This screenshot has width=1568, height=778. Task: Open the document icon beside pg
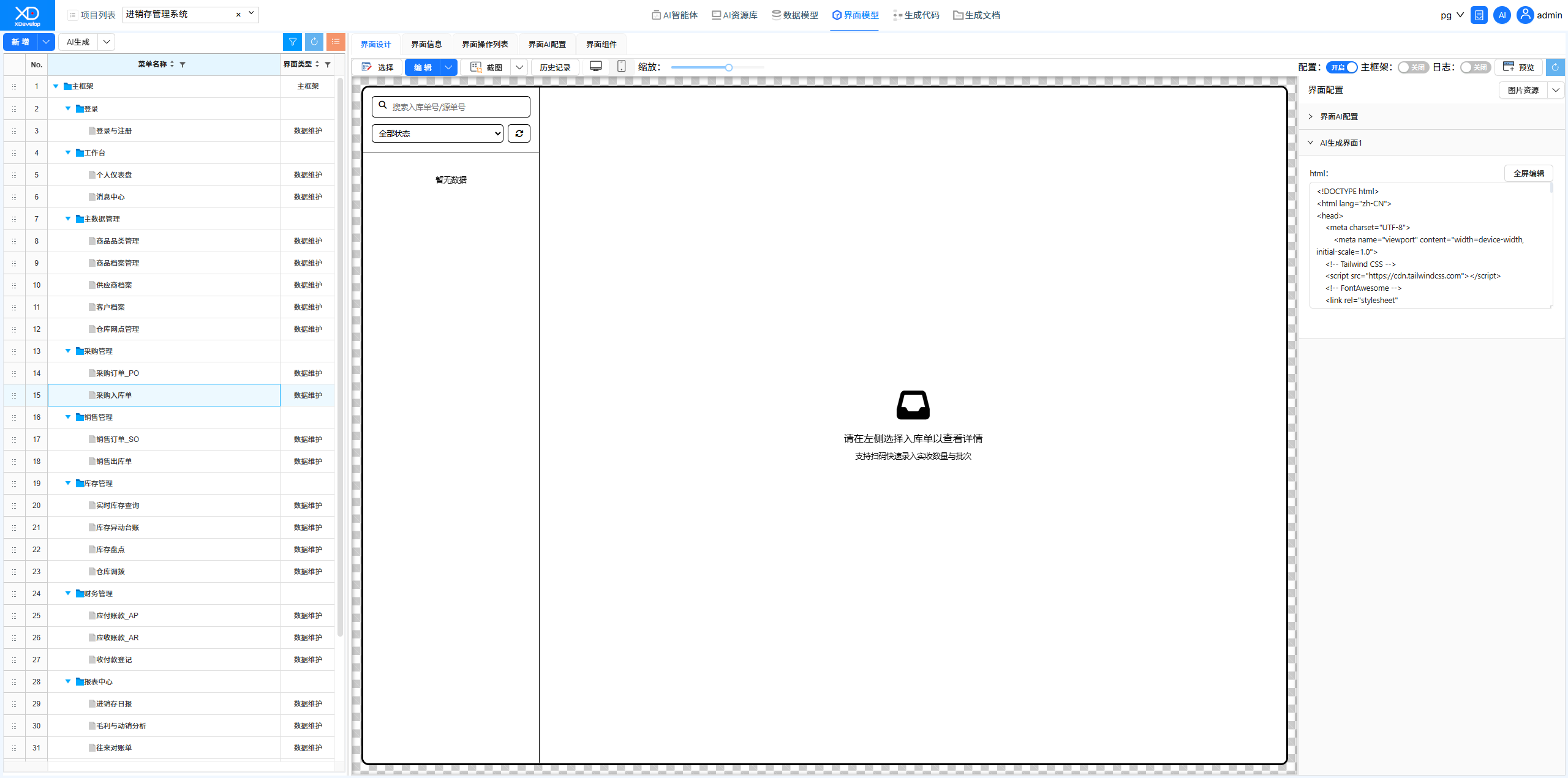pos(1479,15)
